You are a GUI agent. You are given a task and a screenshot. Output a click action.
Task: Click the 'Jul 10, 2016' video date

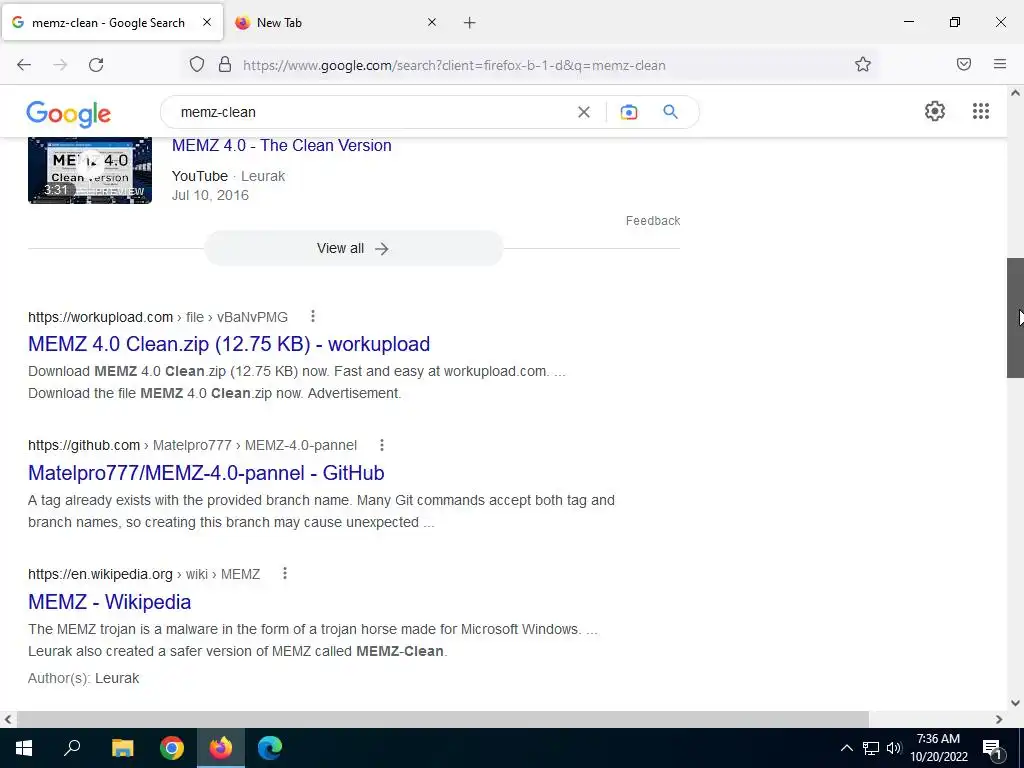click(x=210, y=195)
